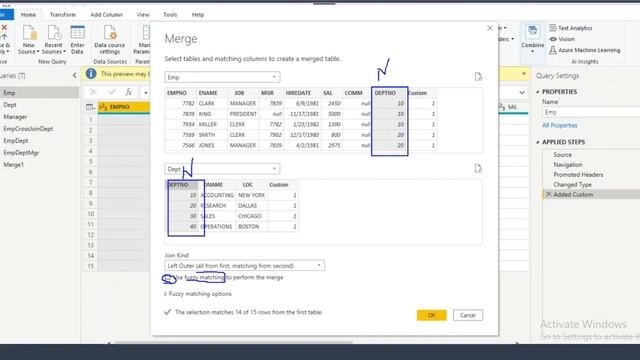The height and width of the screenshot is (360, 640).
Task: Collapse the PROPERTIES section
Action: pos(538,92)
